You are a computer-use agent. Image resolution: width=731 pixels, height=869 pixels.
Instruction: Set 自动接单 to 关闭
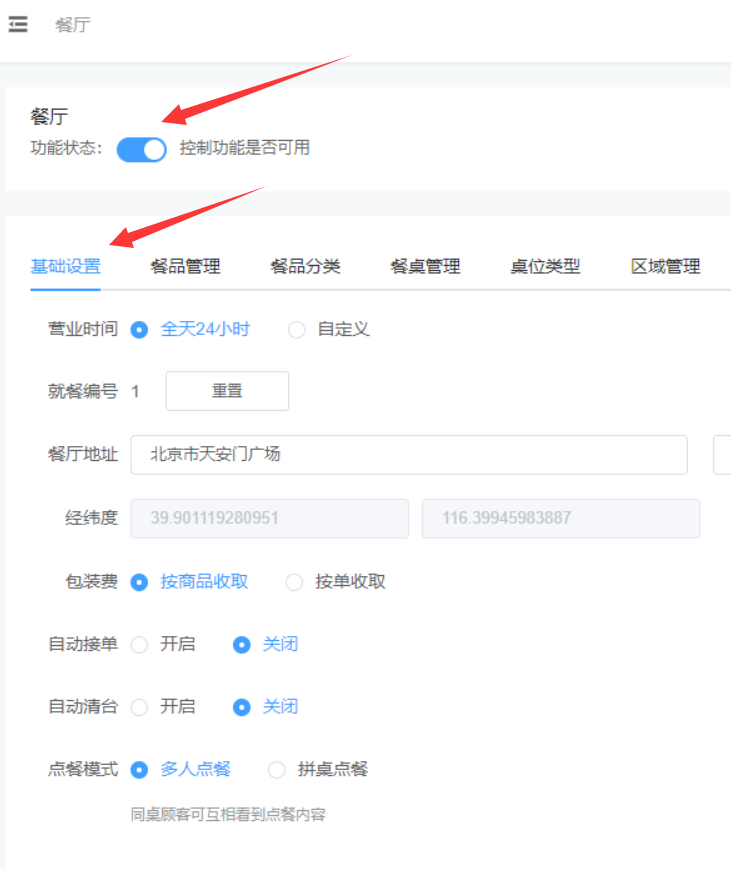pyautogui.click(x=265, y=645)
